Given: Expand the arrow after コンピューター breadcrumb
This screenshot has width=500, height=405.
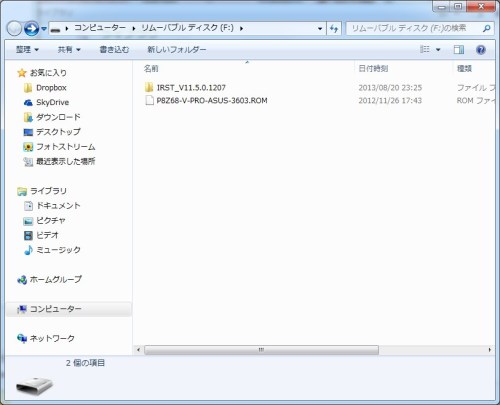Looking at the screenshot, I should 134,29.
